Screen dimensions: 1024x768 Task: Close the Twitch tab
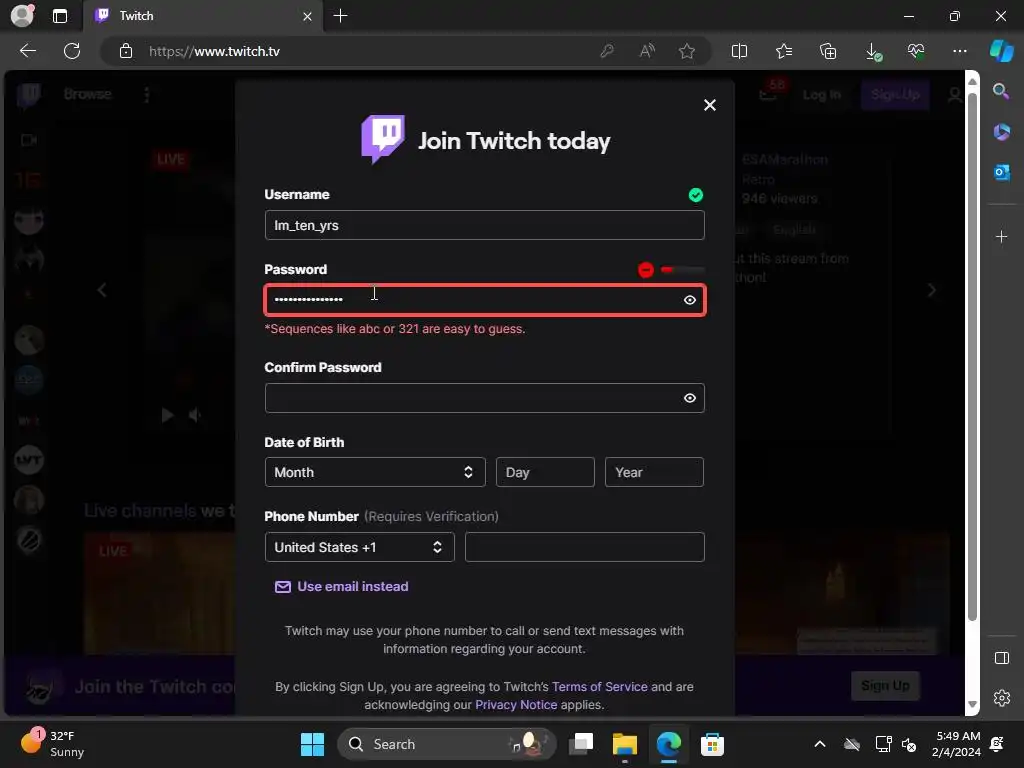click(x=308, y=16)
